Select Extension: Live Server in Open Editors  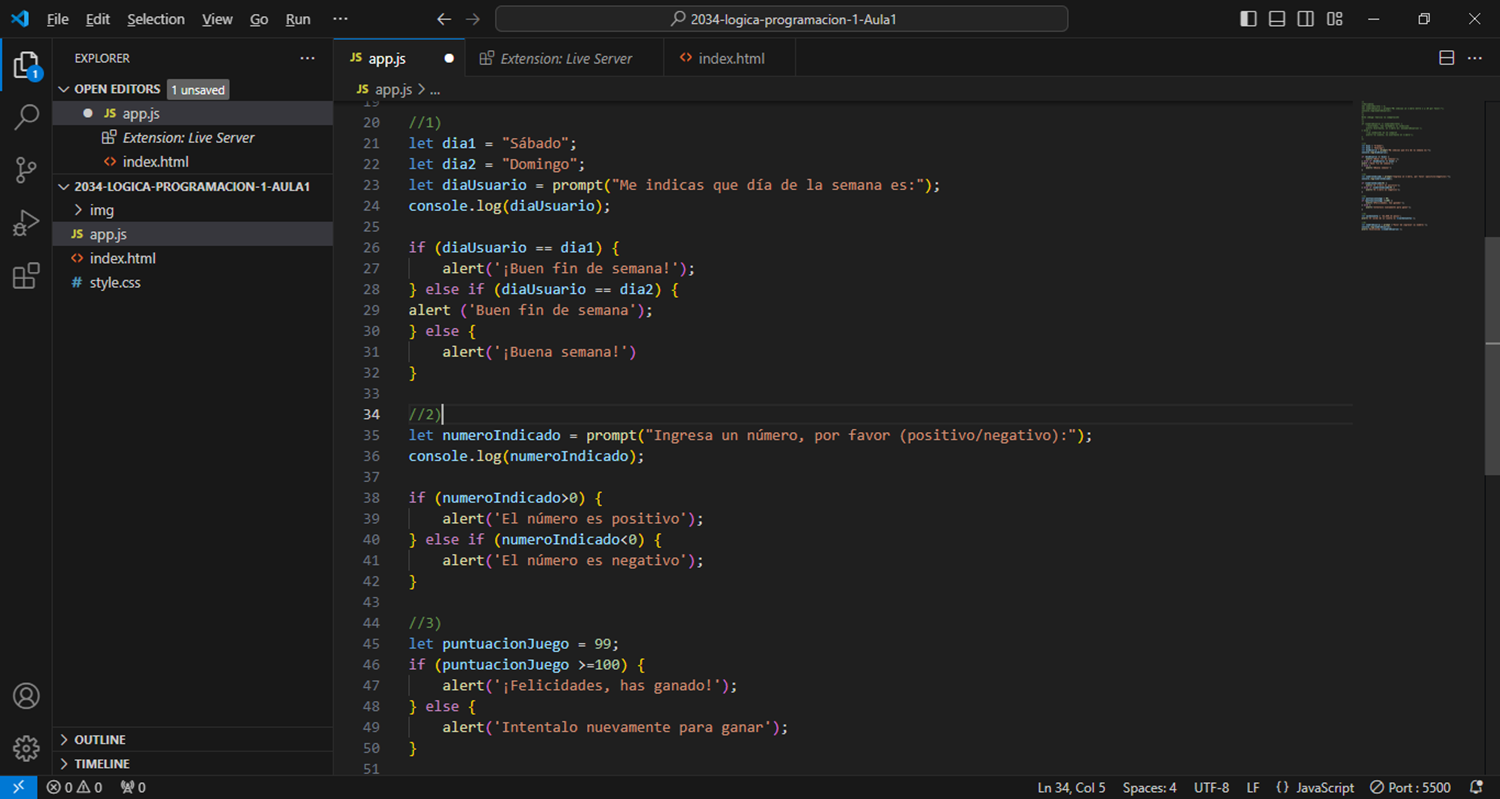pyautogui.click(x=192, y=137)
